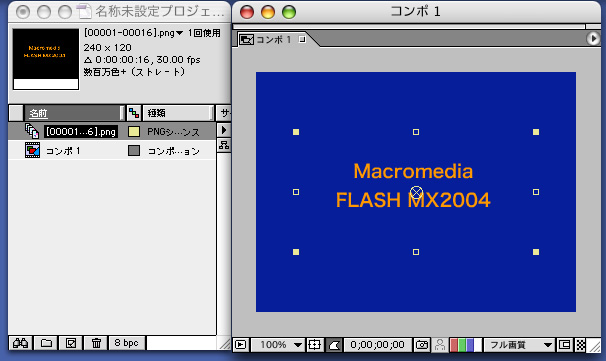This screenshot has width=606, height=361.
Task: Click the 種類 value PNGシ…ンス
Action: coord(173,132)
